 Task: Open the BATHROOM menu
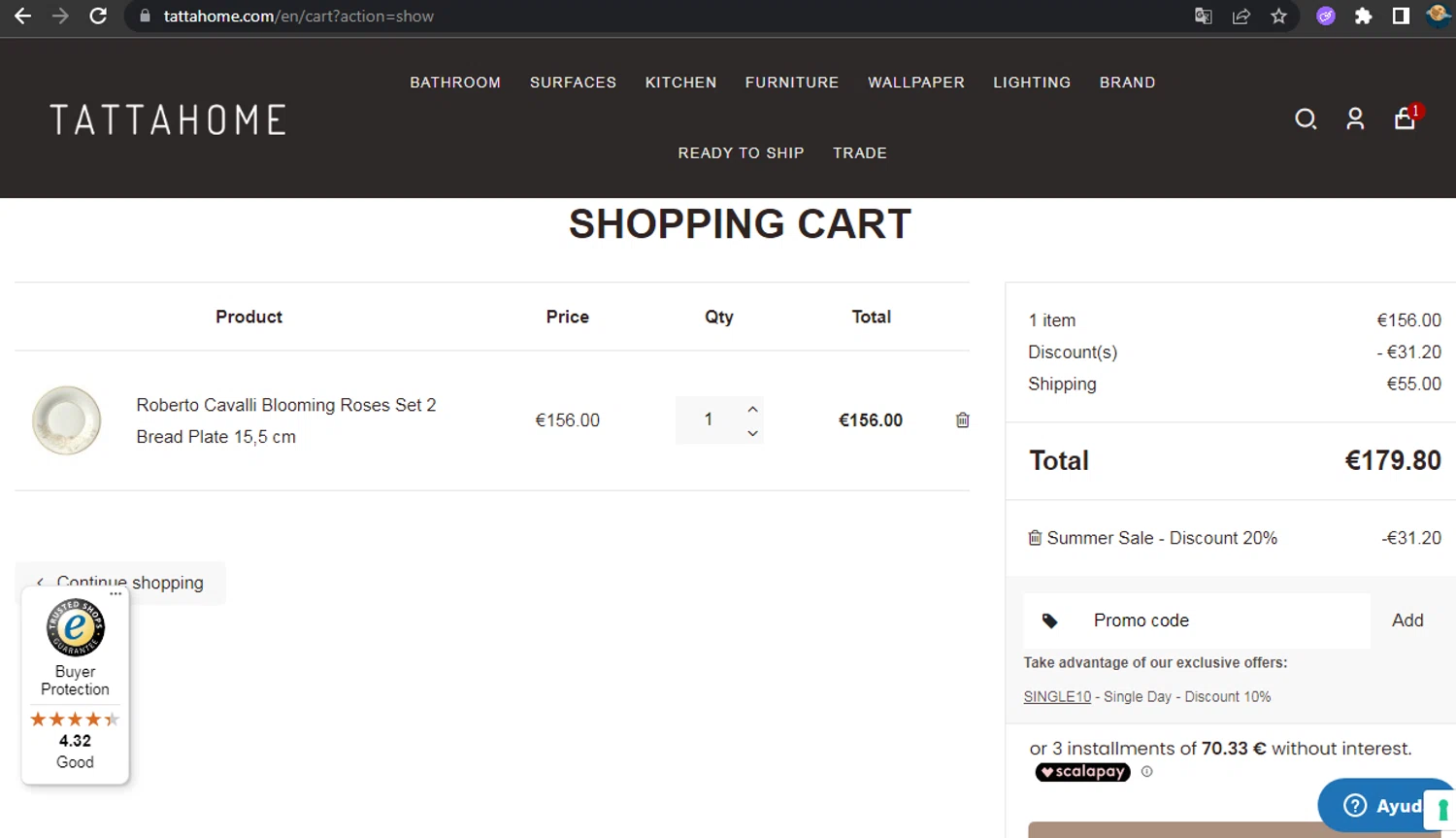[455, 83]
